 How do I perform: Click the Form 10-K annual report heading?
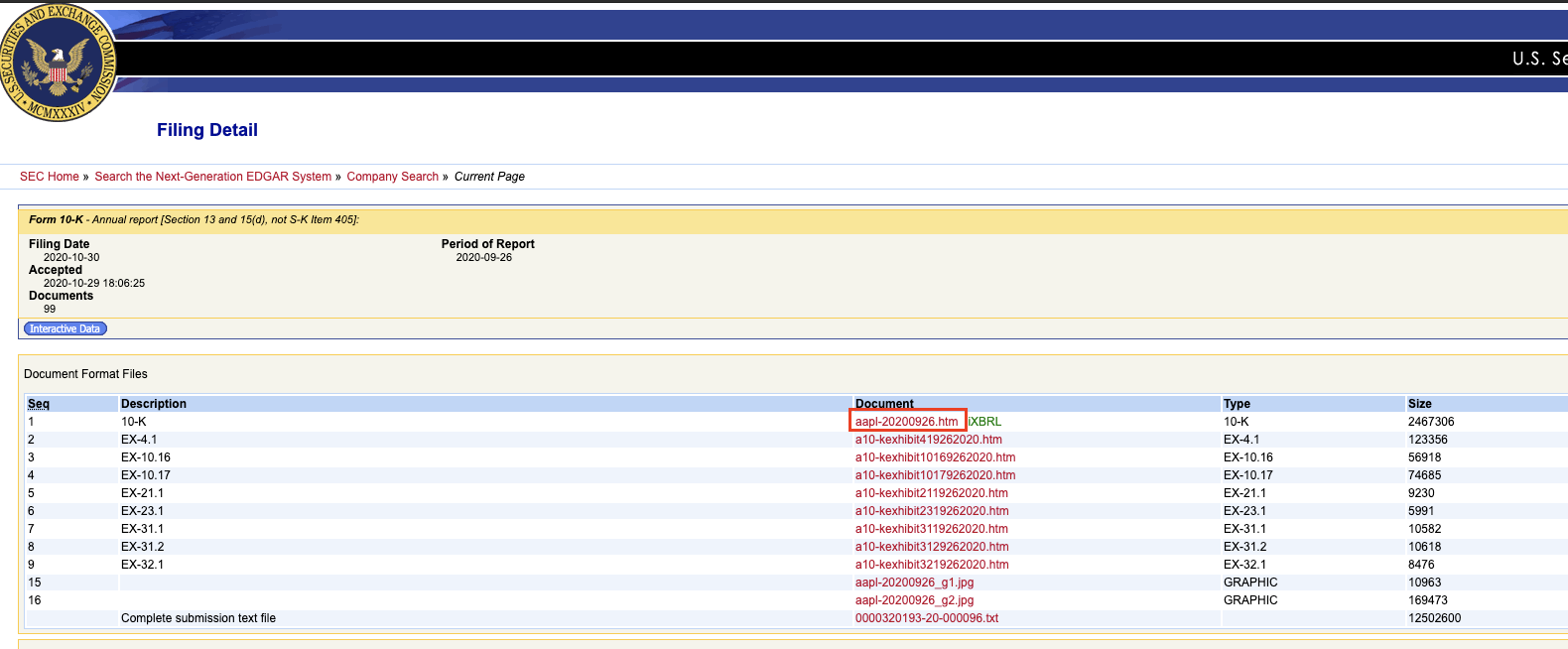point(194,219)
